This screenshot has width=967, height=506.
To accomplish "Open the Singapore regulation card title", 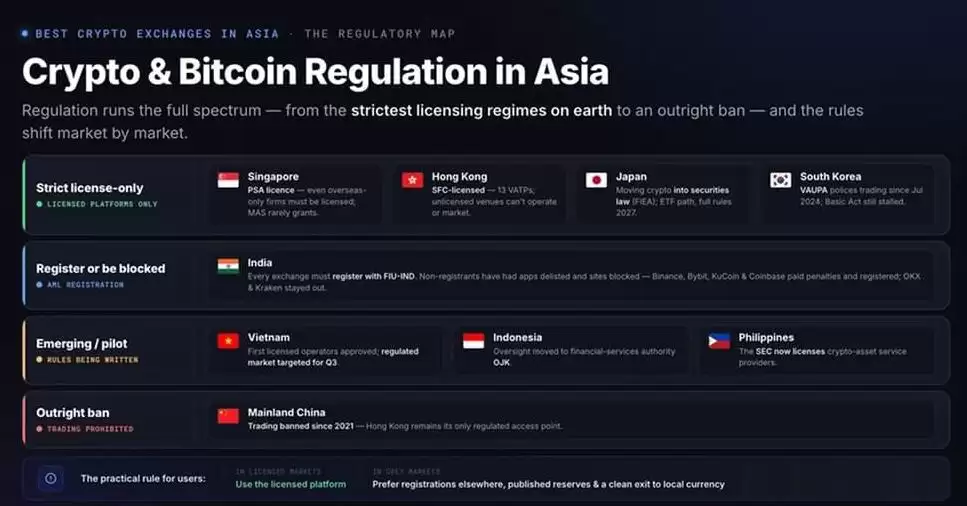I will pyautogui.click(x=273, y=176).
